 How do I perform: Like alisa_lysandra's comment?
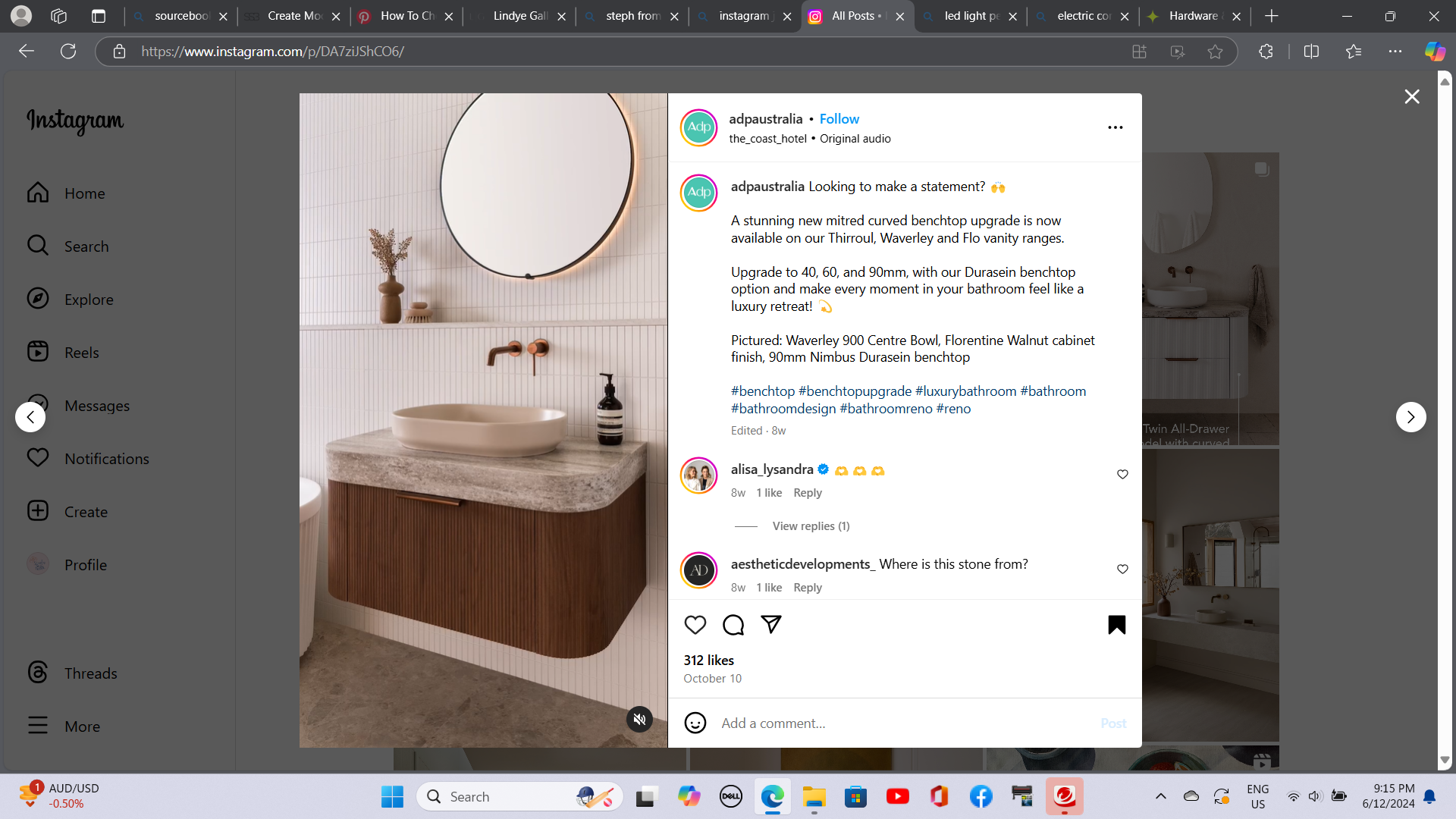pyautogui.click(x=1122, y=475)
